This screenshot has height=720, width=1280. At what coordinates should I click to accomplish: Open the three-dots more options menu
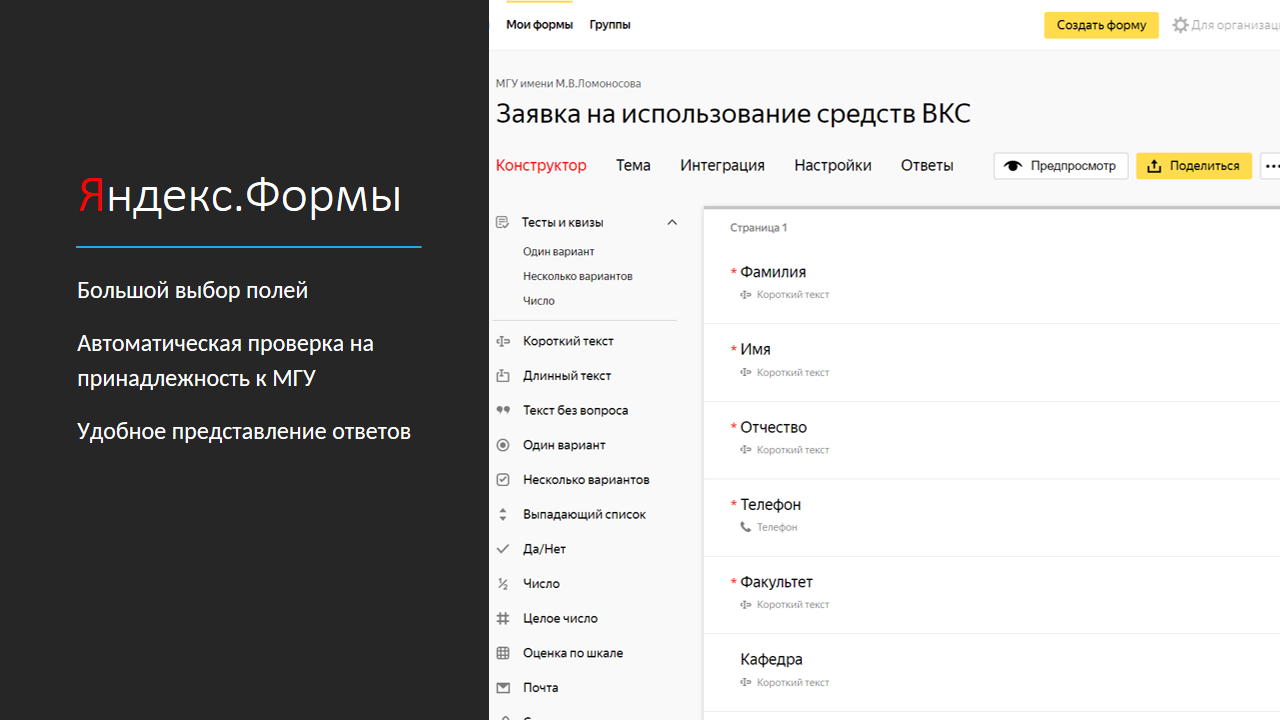(x=1271, y=166)
